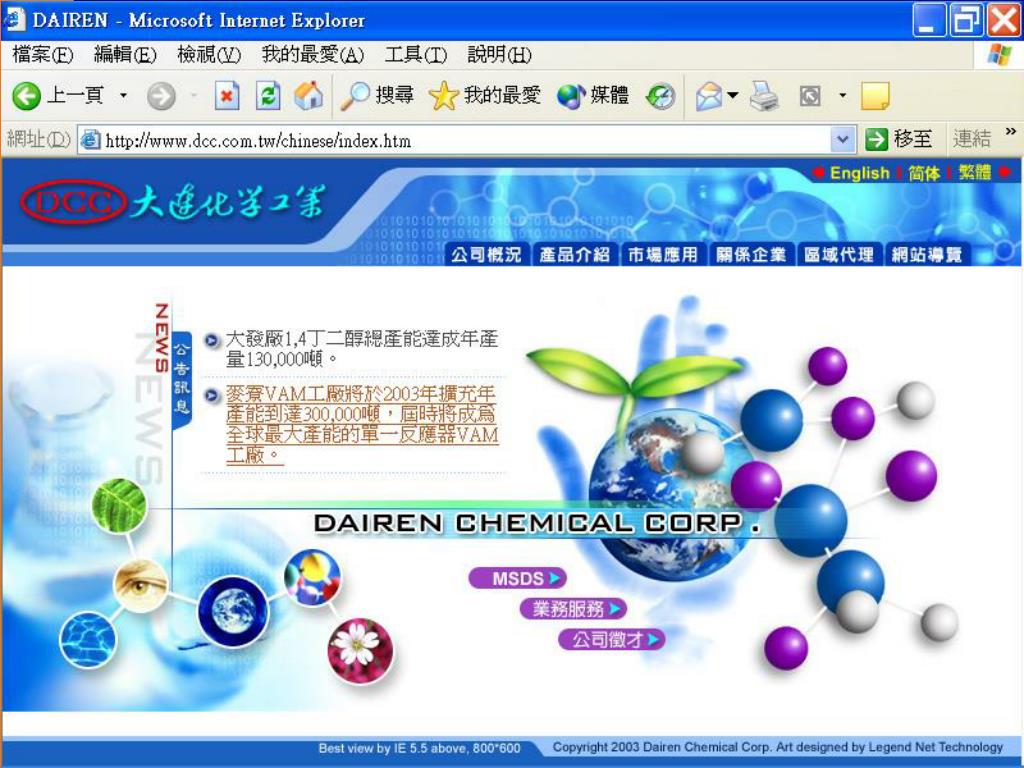
Task: Open the 我的最愛(A) menu
Action: 312,54
